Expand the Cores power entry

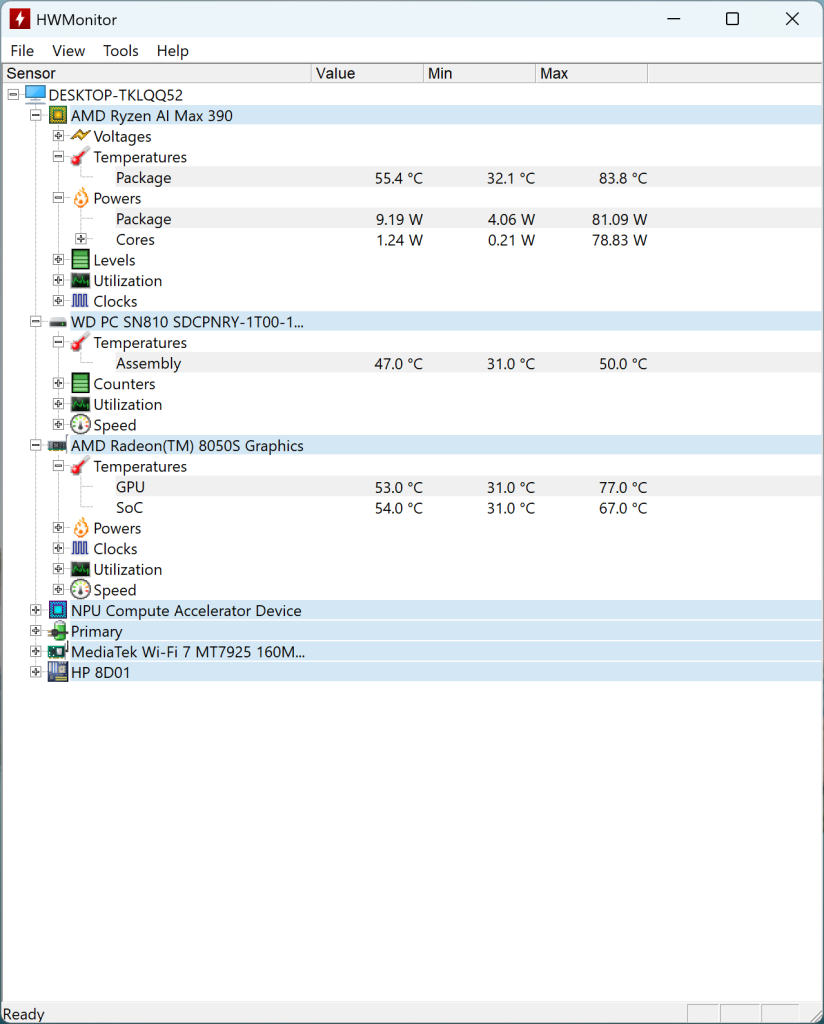point(81,239)
